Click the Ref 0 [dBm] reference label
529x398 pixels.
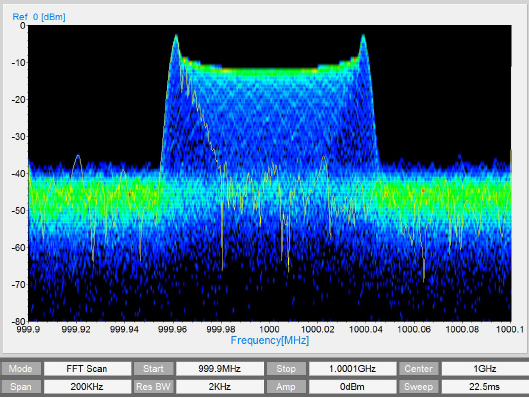coord(39,17)
